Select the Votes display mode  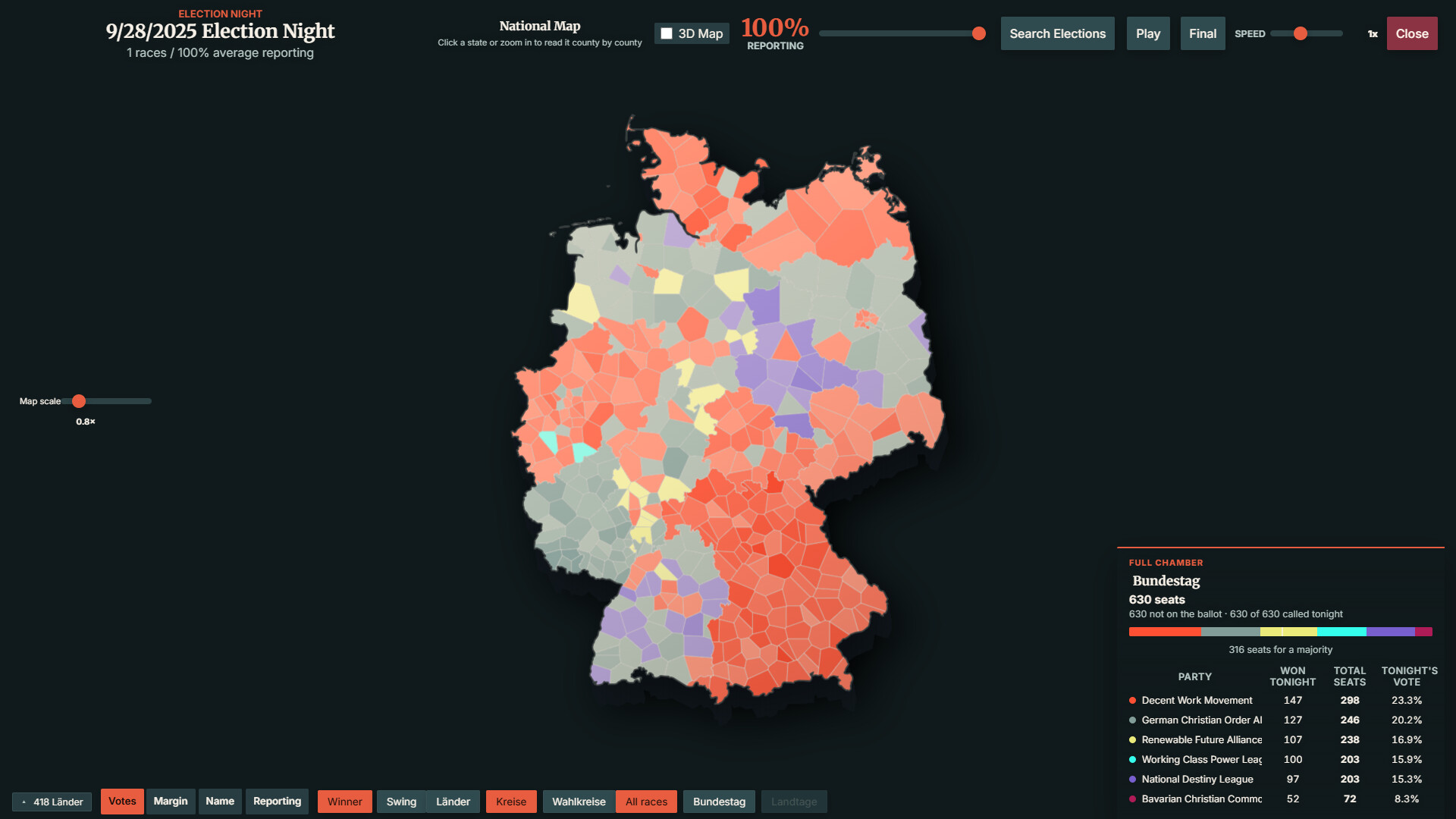[x=122, y=802]
